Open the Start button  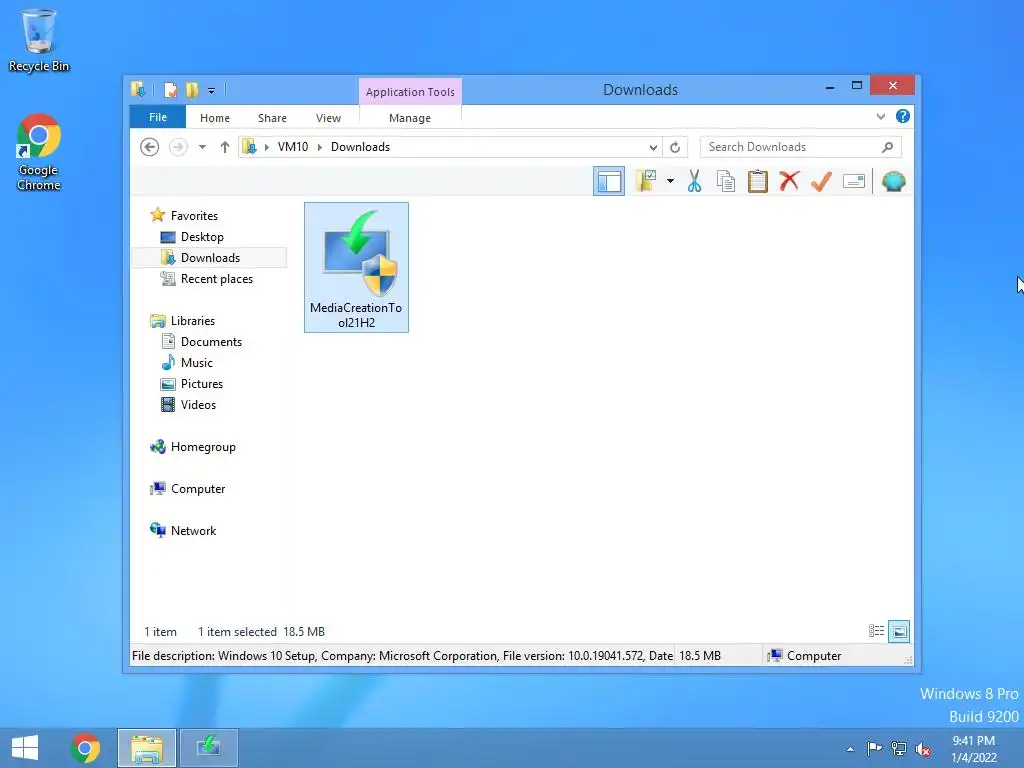(25, 748)
